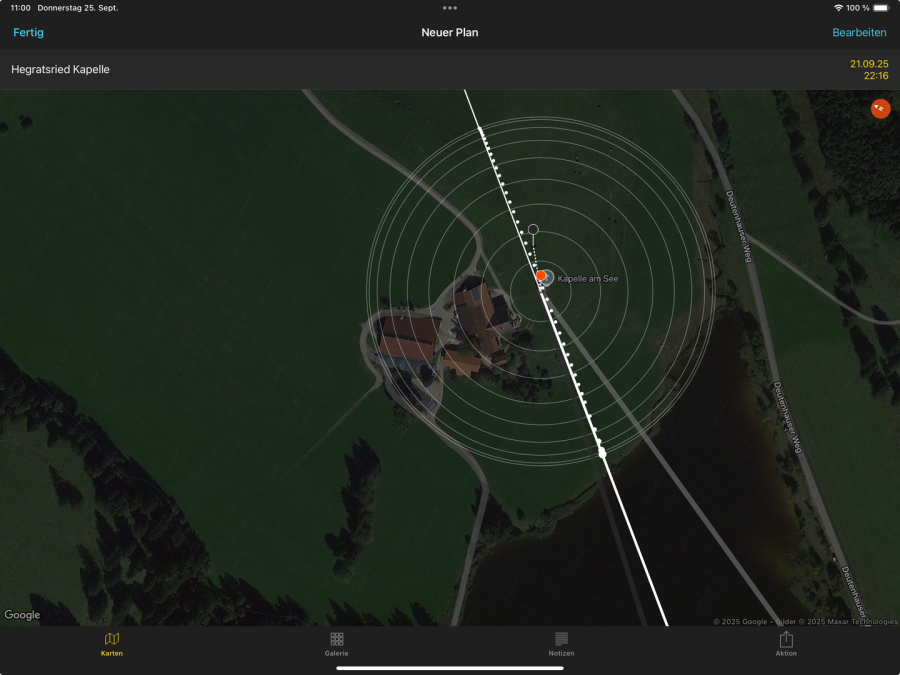Open the Aktion share menu
The width and height of the screenshot is (900, 675).
pos(786,643)
